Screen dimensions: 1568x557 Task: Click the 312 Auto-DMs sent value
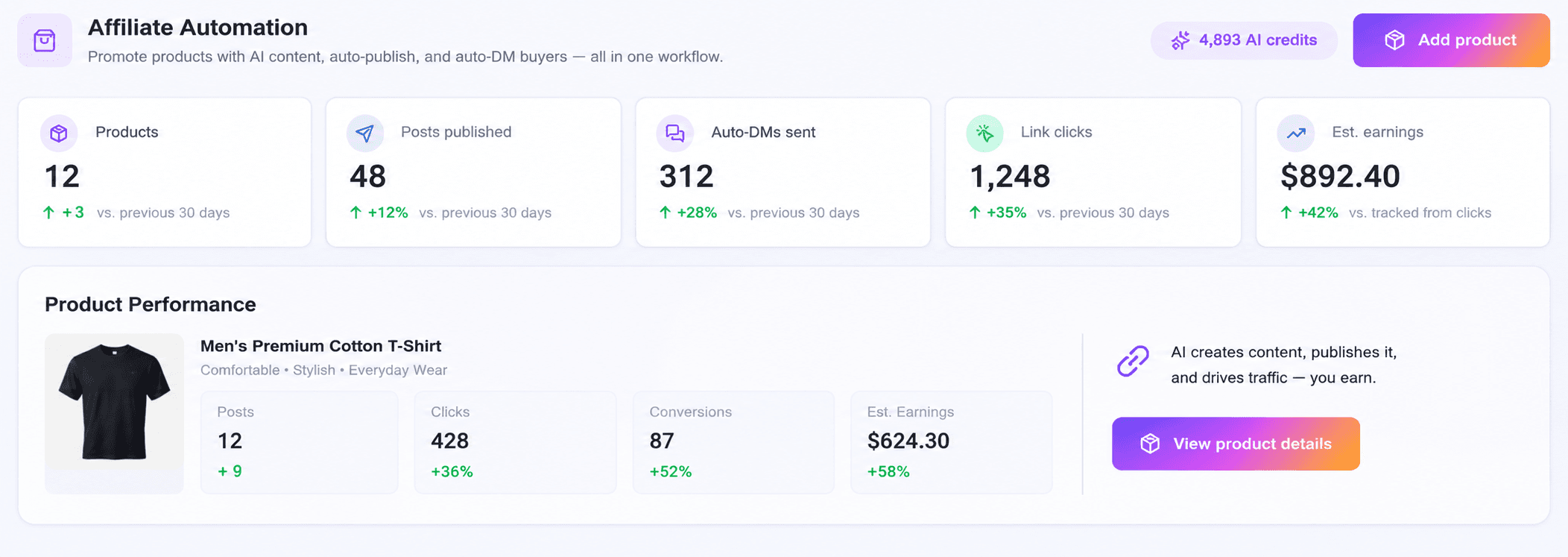(686, 177)
